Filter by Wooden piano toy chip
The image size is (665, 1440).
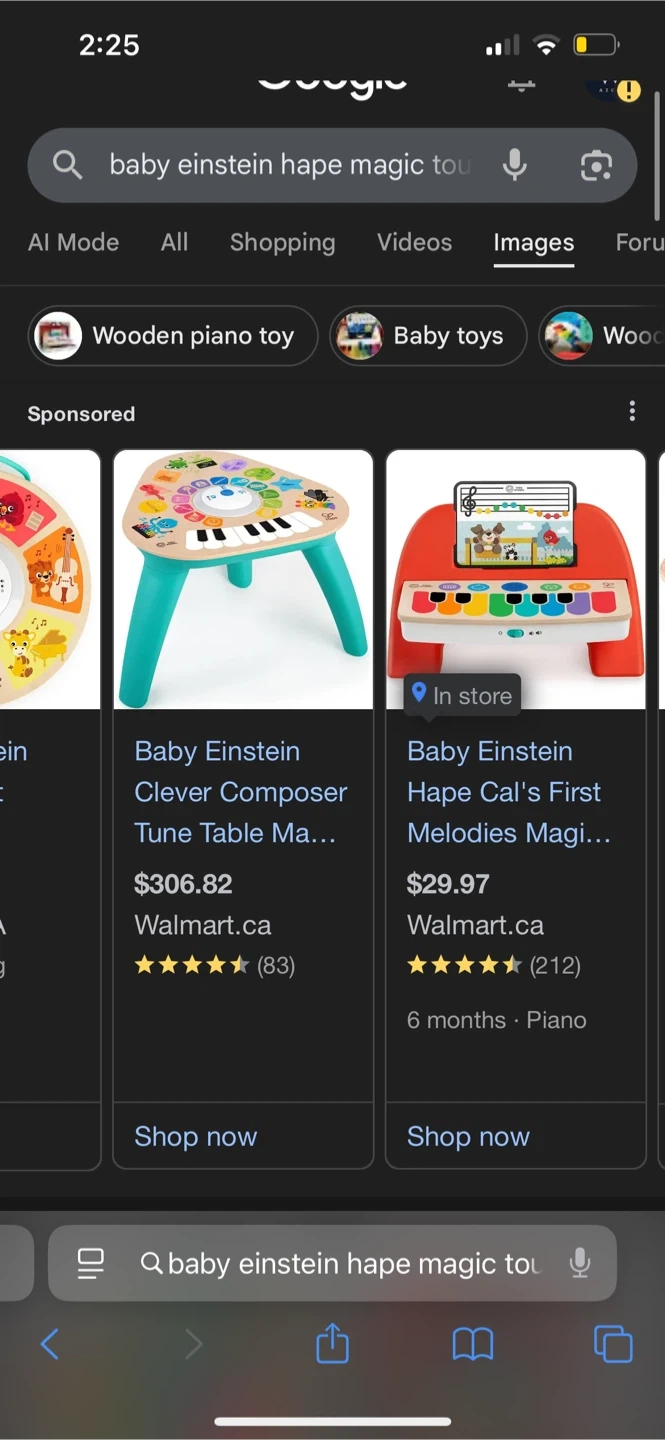[x=173, y=336]
